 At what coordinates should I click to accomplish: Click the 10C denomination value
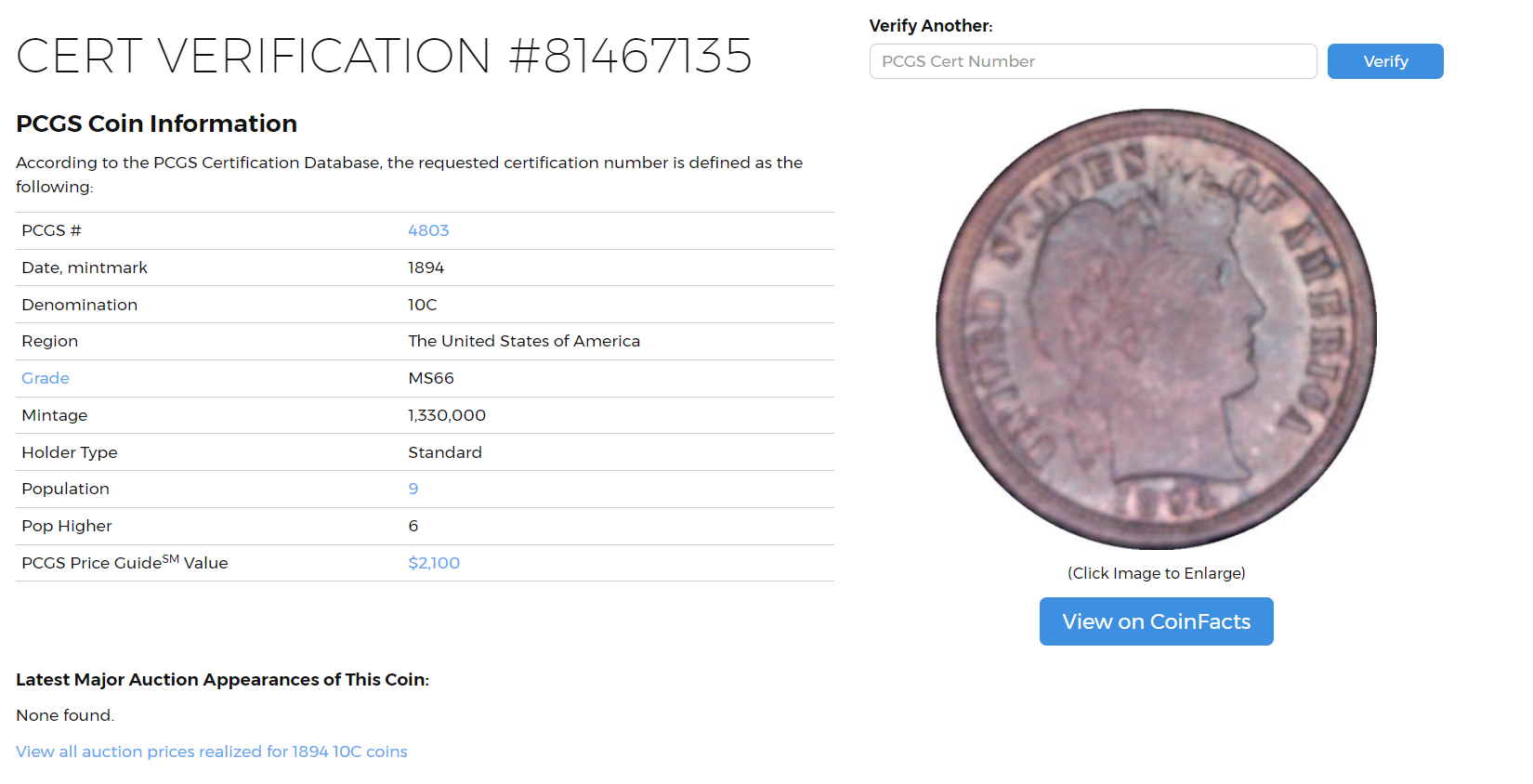(x=422, y=305)
